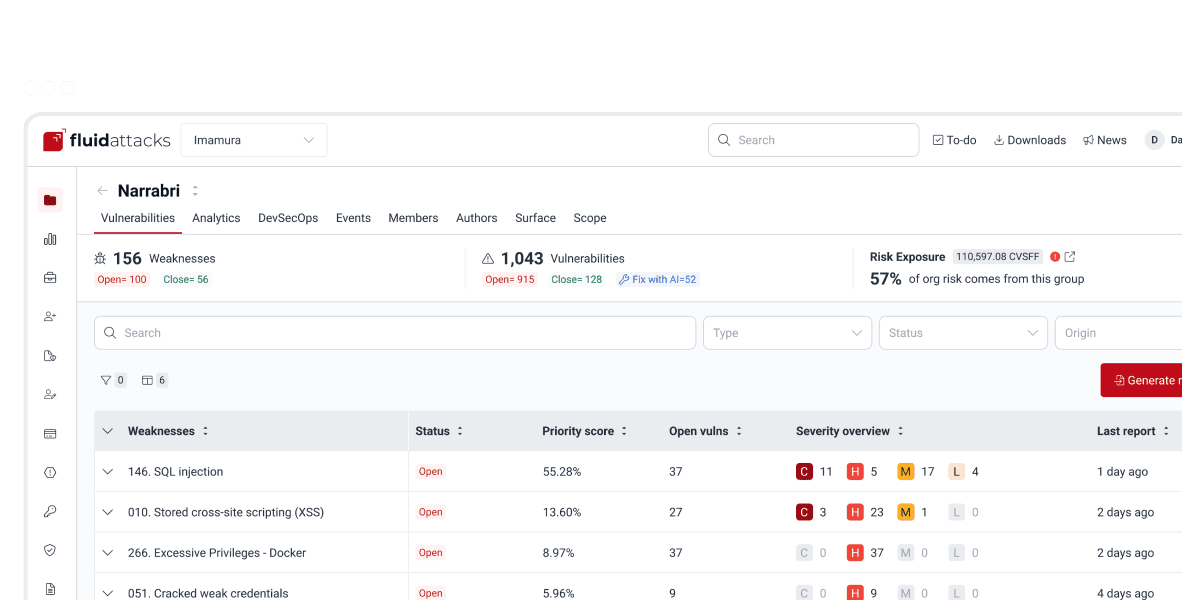Open the key icon in sidebar
Viewport: 1182px width, 600px height.
pyautogui.click(x=50, y=511)
